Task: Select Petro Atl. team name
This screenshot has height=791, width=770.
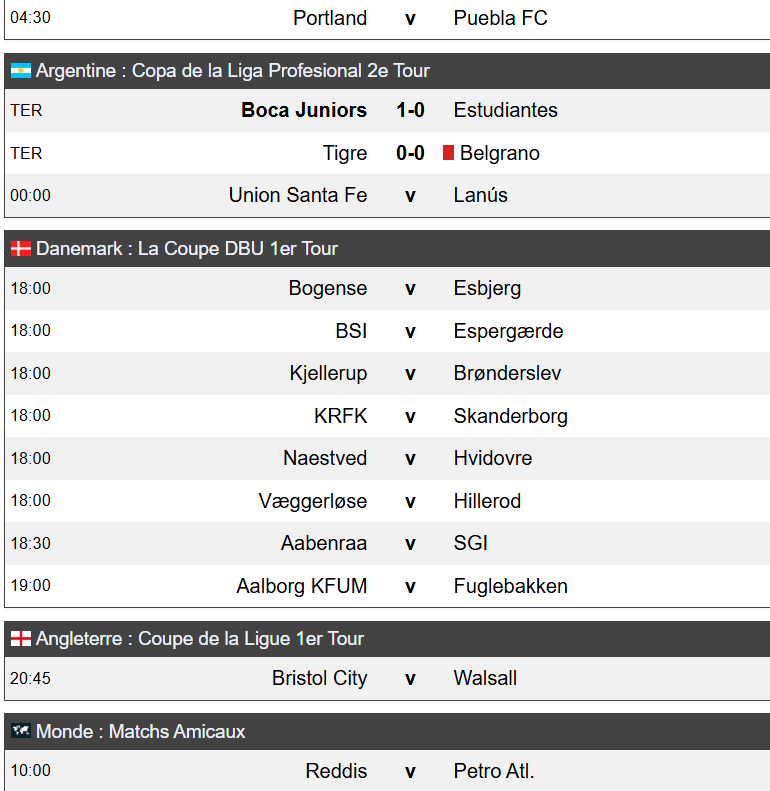Action: pos(493,771)
